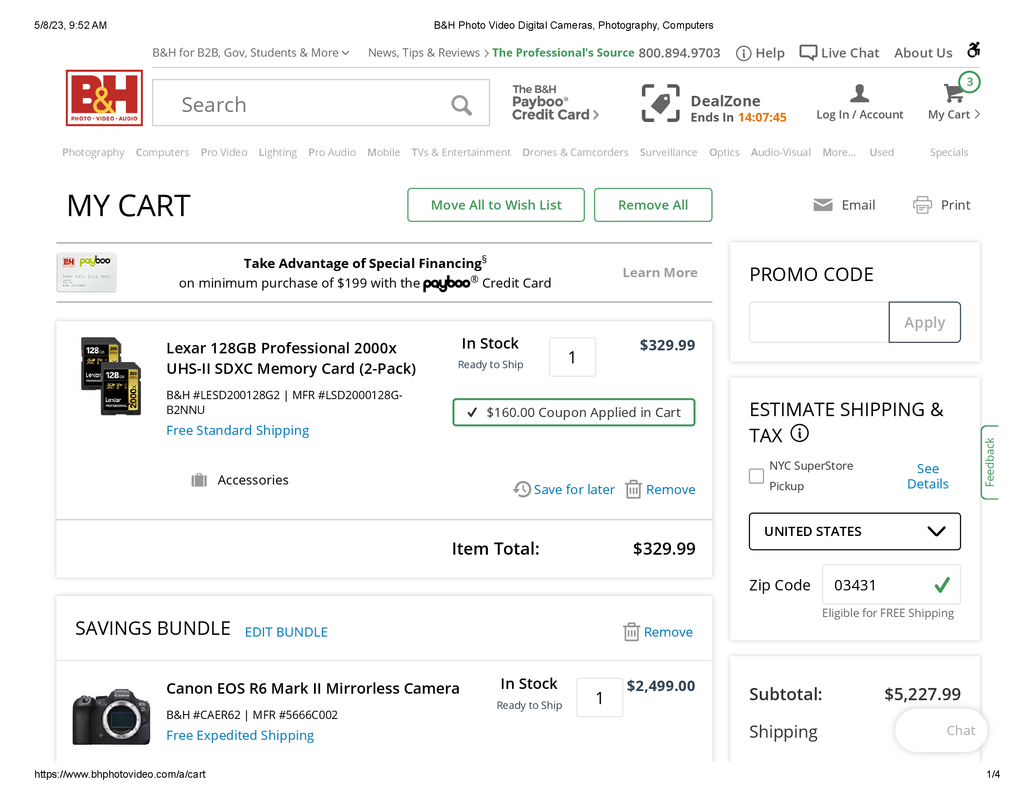
Task: Open the Mobile category menu
Action: pos(384,152)
